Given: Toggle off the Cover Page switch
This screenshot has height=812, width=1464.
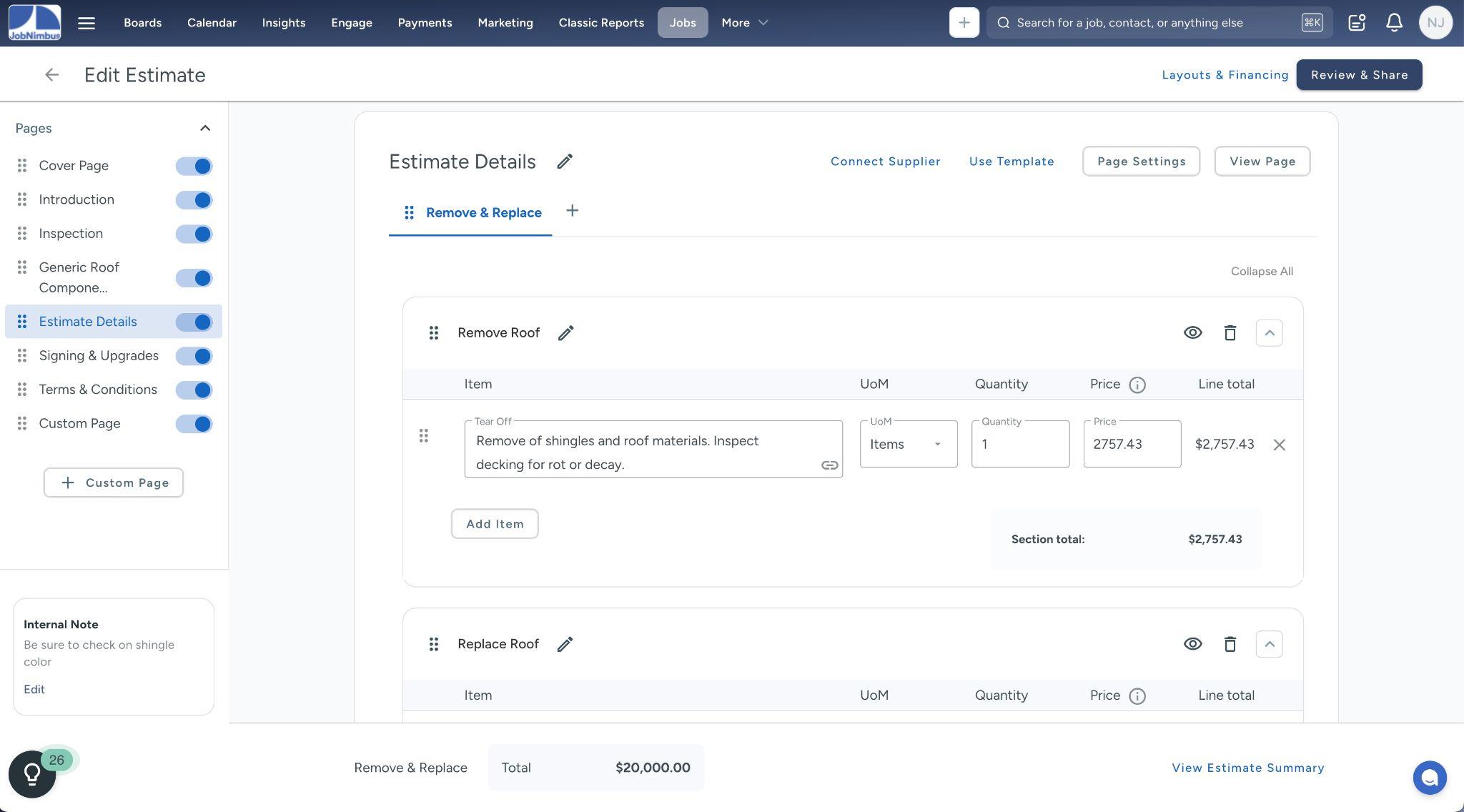Looking at the screenshot, I should tap(194, 166).
